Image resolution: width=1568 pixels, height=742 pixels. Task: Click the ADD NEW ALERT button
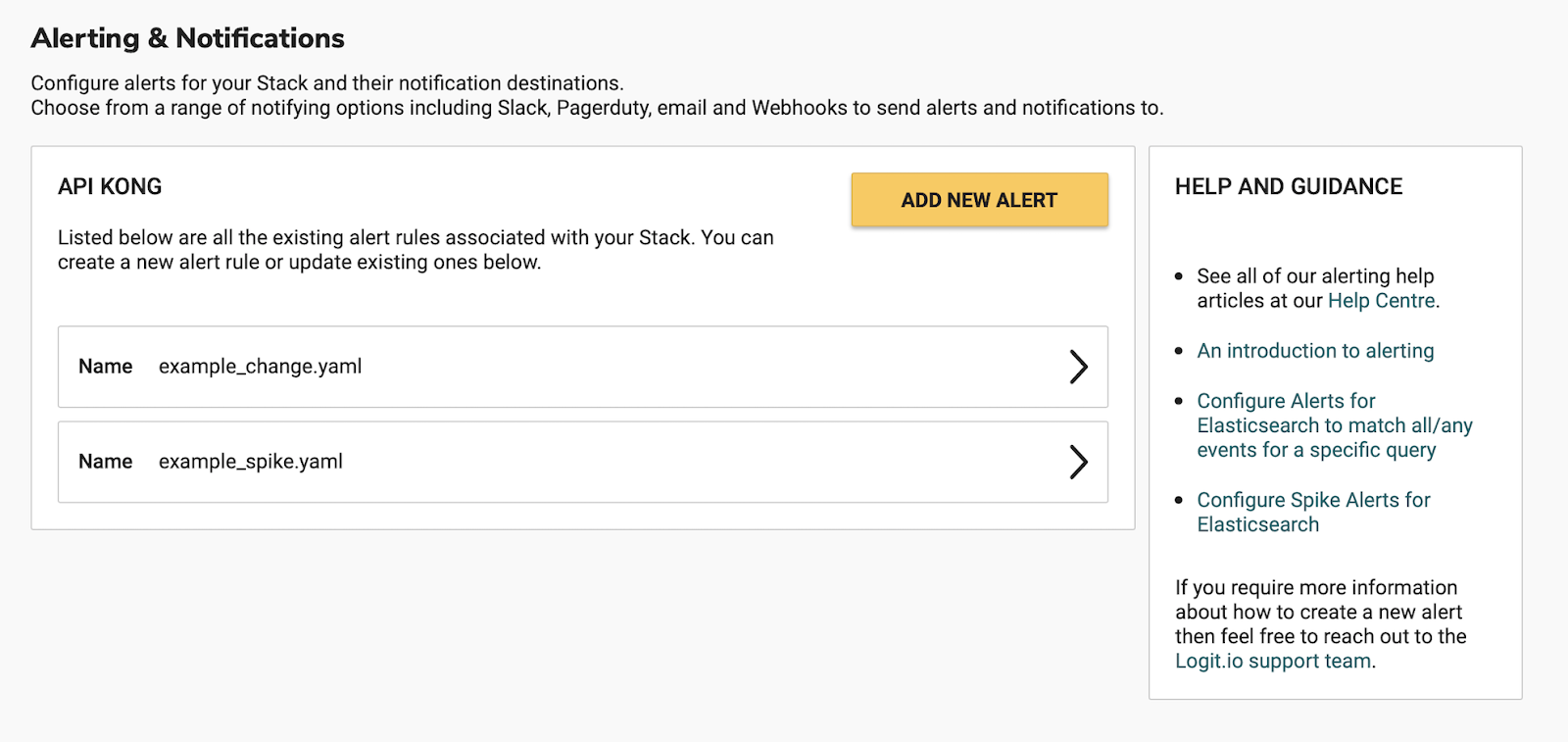[979, 200]
